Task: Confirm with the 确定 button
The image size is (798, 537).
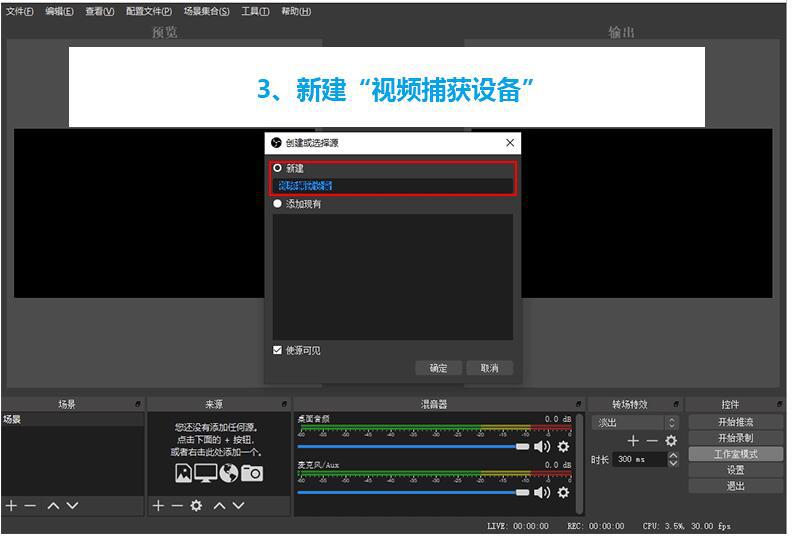Action: 438,368
